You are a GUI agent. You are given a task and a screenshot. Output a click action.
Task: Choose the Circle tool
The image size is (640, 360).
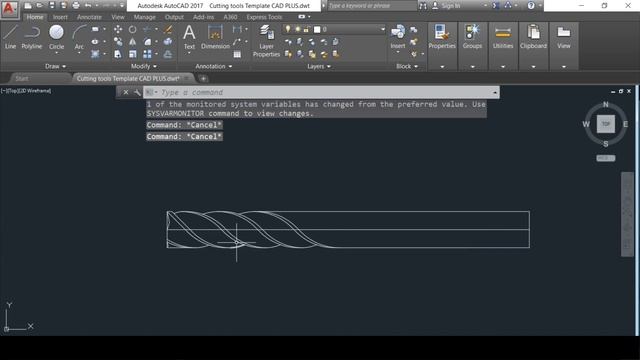pos(56,37)
